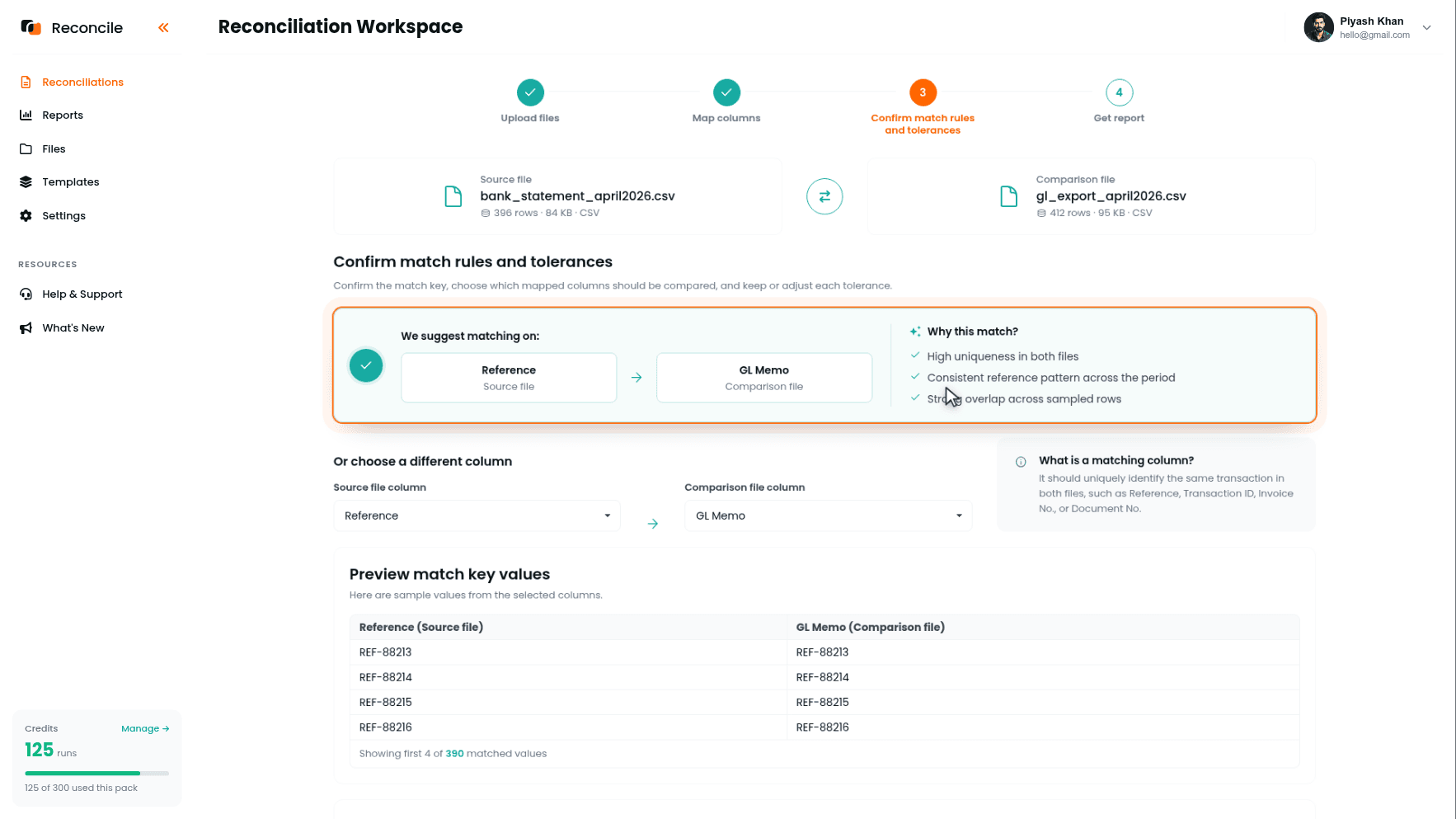Viewport: 1456px width, 819px height.
Task: Go to step 4 Get report
Action: (1119, 92)
